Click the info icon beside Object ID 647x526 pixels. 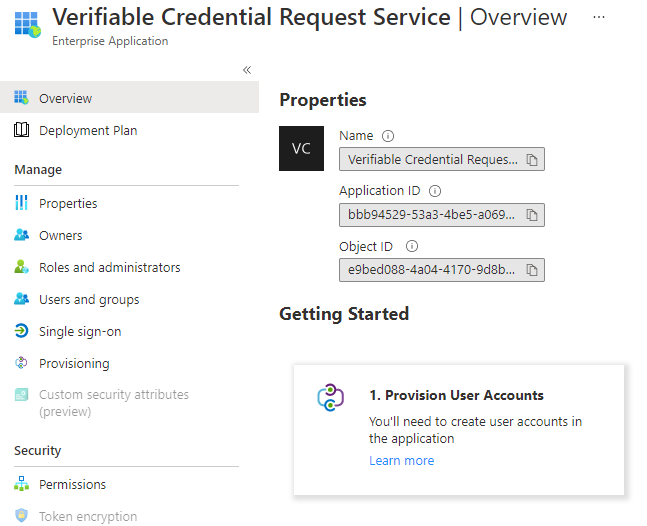(412, 246)
